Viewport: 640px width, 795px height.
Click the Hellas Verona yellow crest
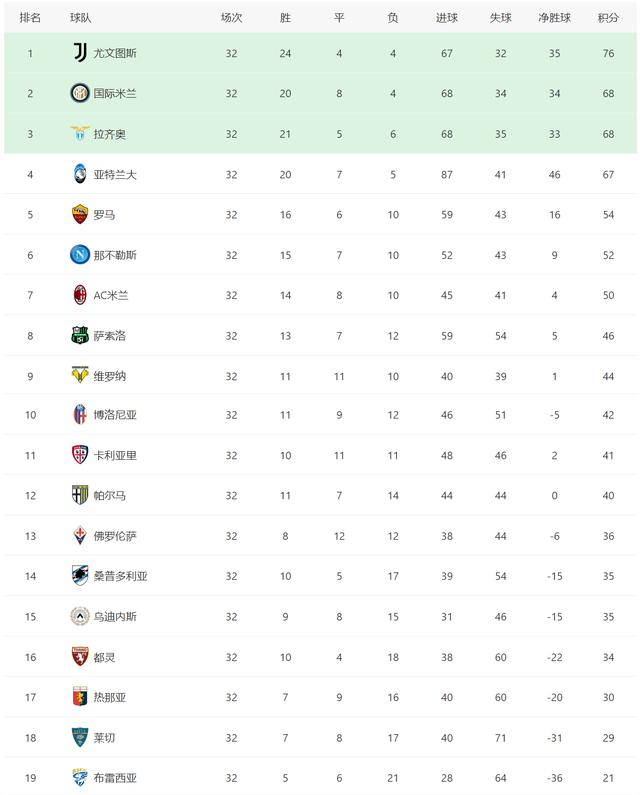tap(80, 376)
